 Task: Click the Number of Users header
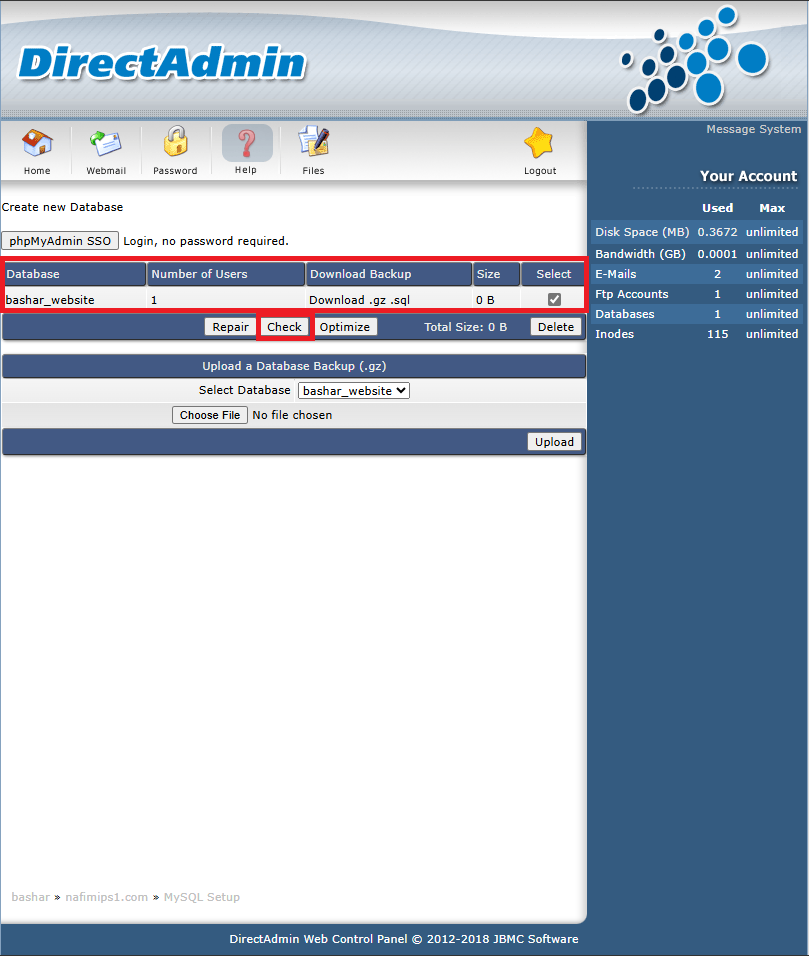226,274
